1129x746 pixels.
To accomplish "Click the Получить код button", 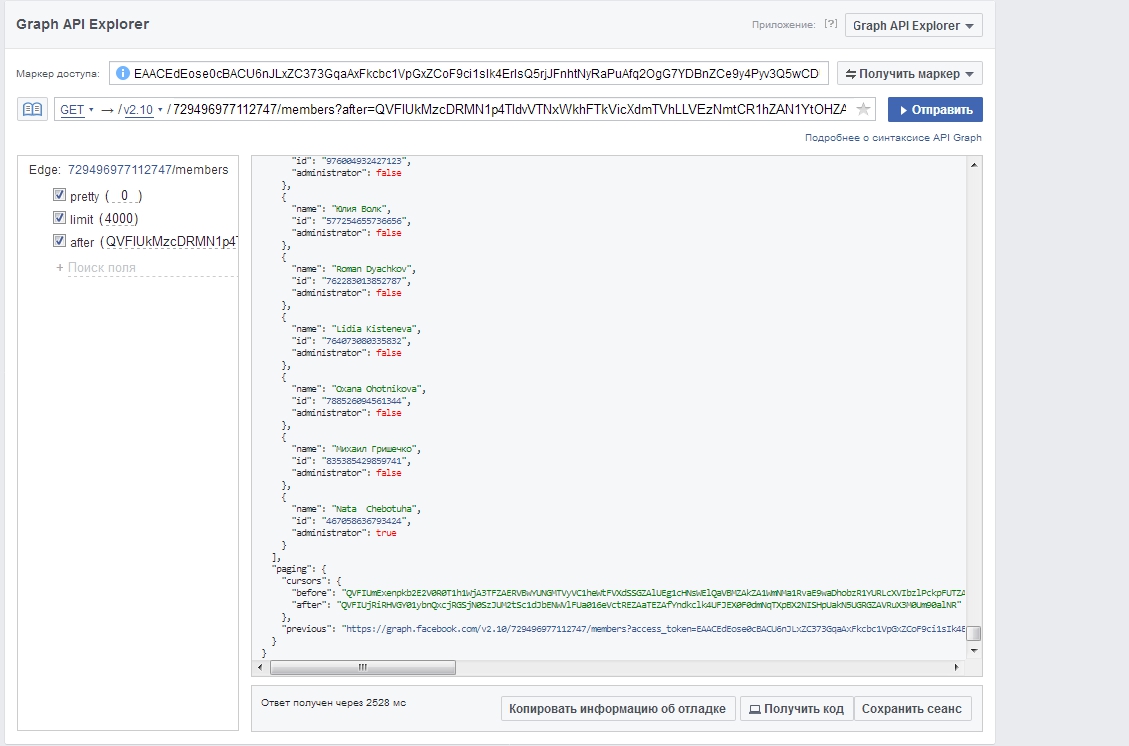I will click(x=796, y=709).
